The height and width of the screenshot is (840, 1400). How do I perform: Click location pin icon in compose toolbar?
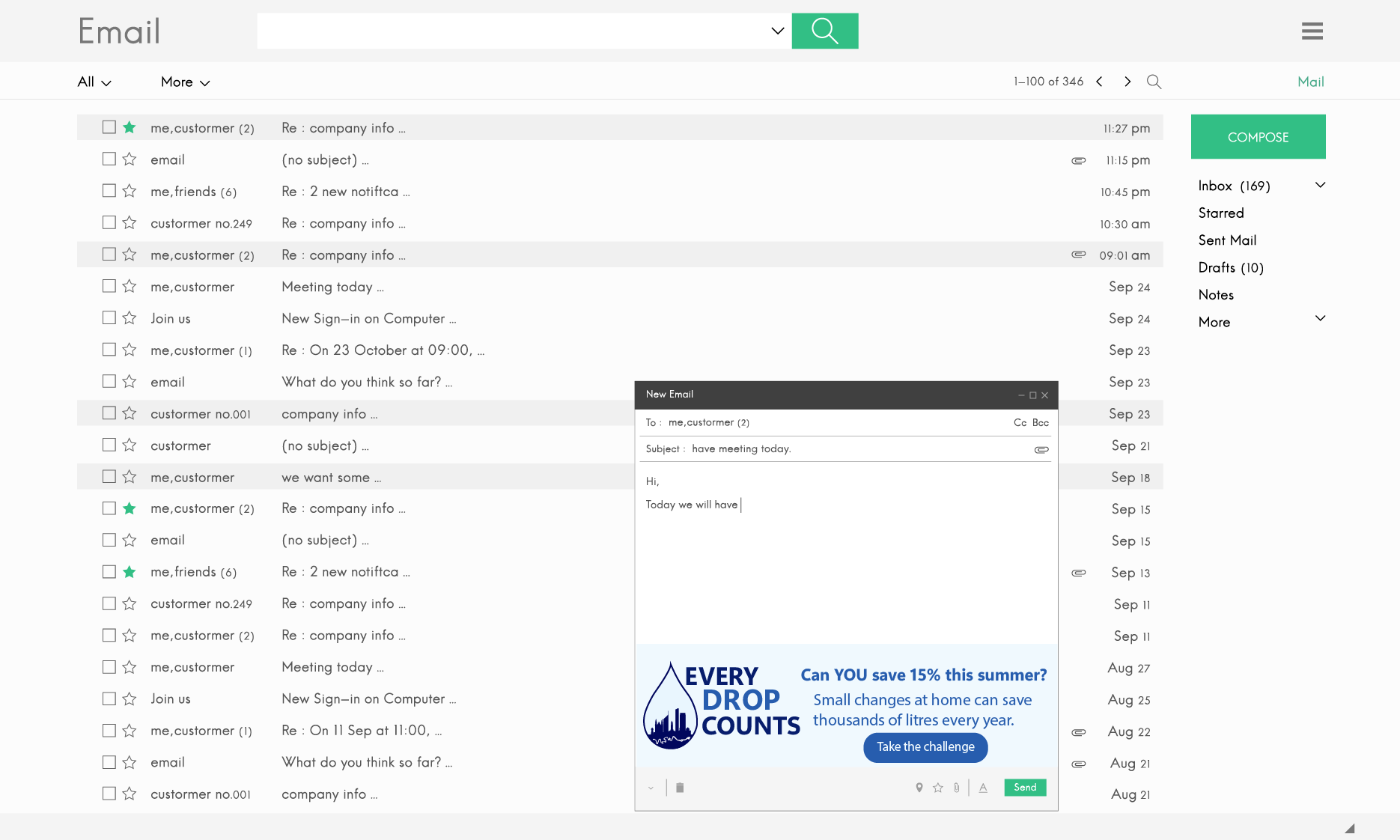(919, 788)
